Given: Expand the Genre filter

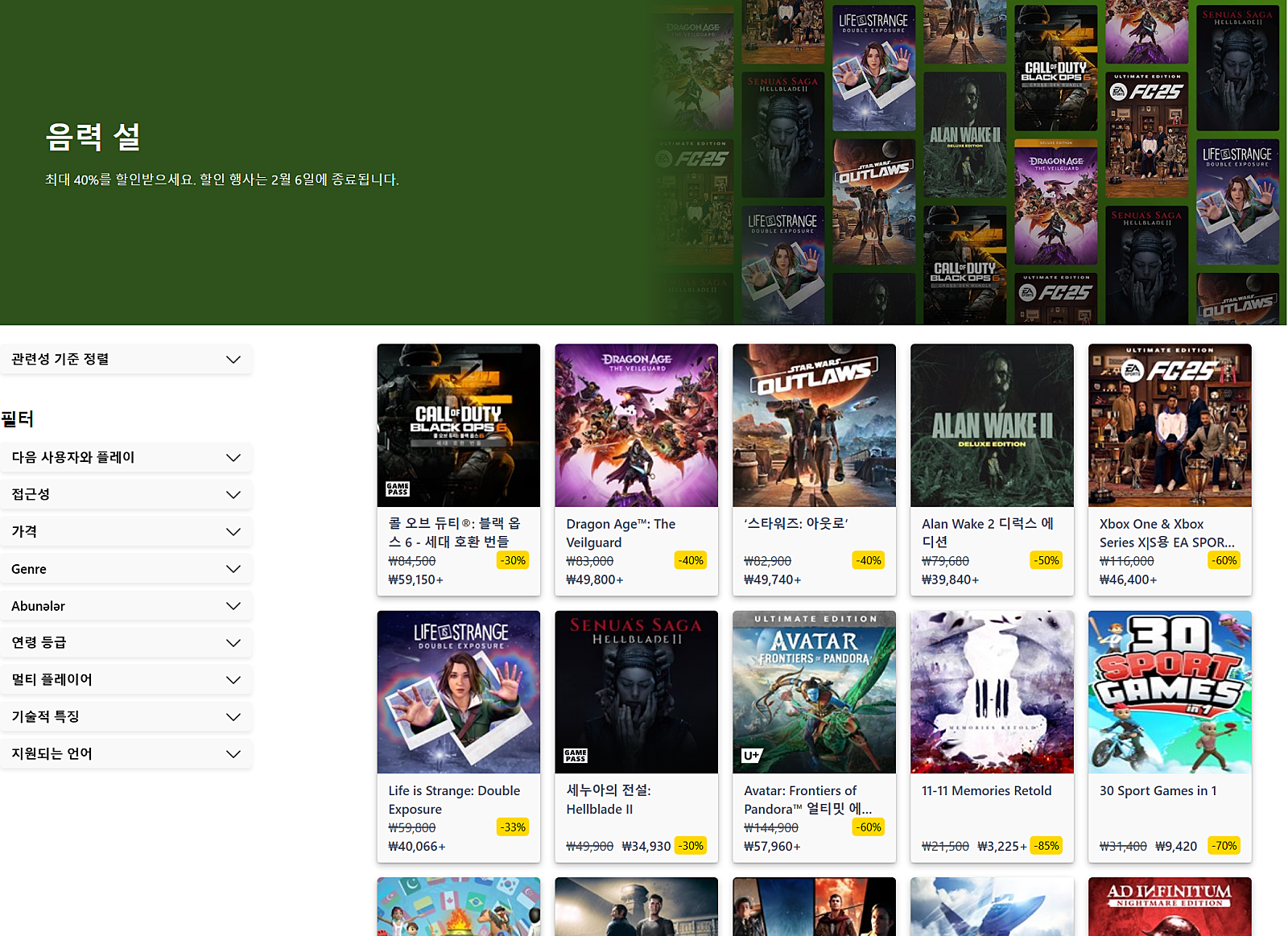Looking at the screenshot, I should click(x=126, y=569).
